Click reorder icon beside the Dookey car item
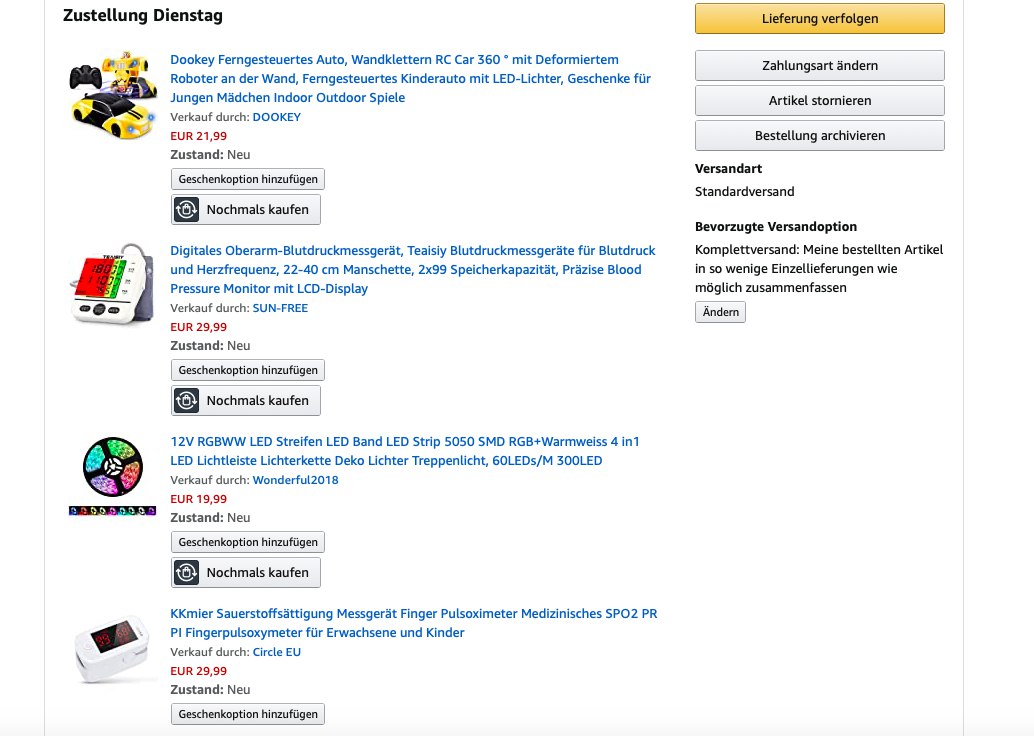The height and width of the screenshot is (736, 1034). point(187,210)
